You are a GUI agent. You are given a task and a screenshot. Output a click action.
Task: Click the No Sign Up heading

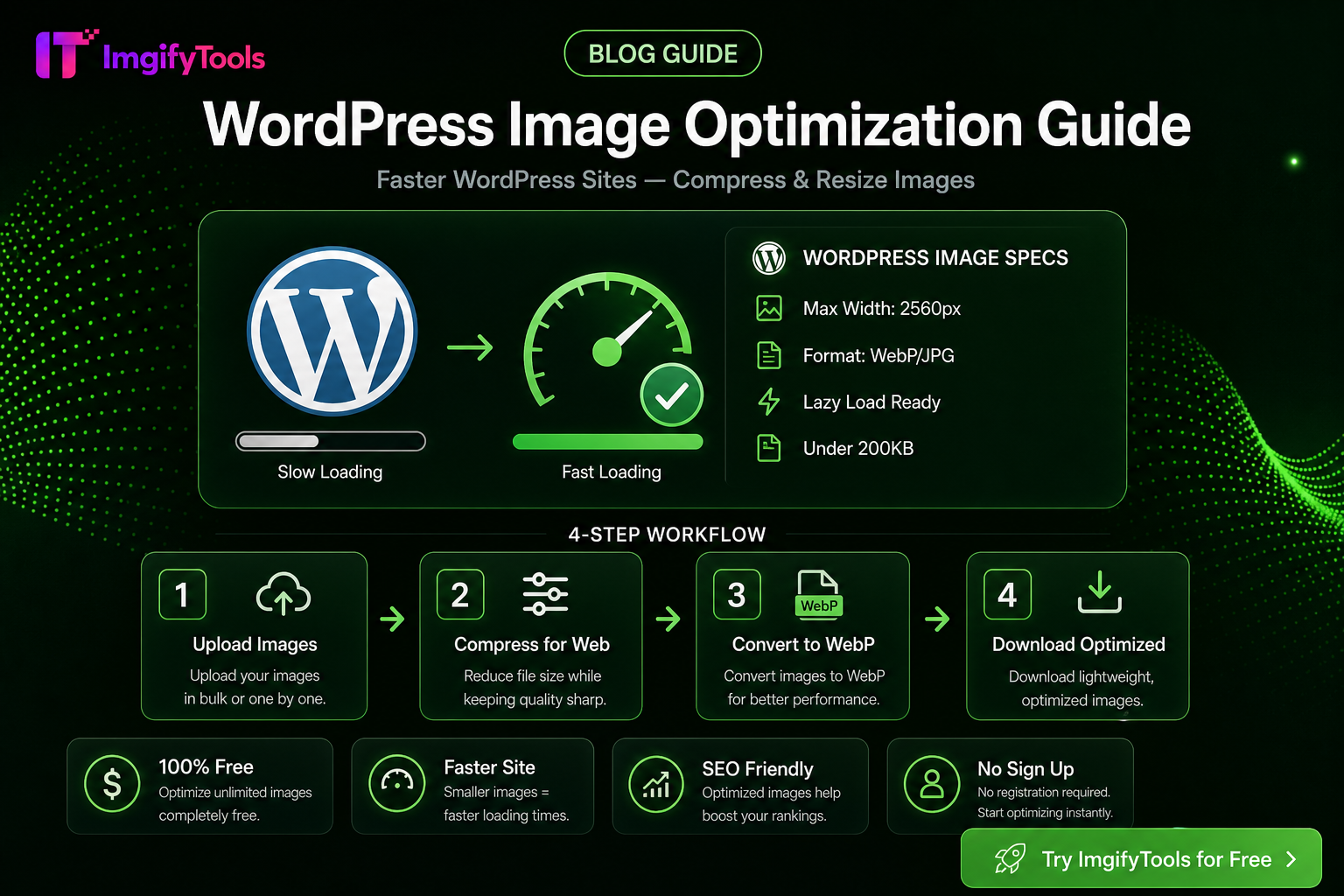pyautogui.click(x=1025, y=769)
